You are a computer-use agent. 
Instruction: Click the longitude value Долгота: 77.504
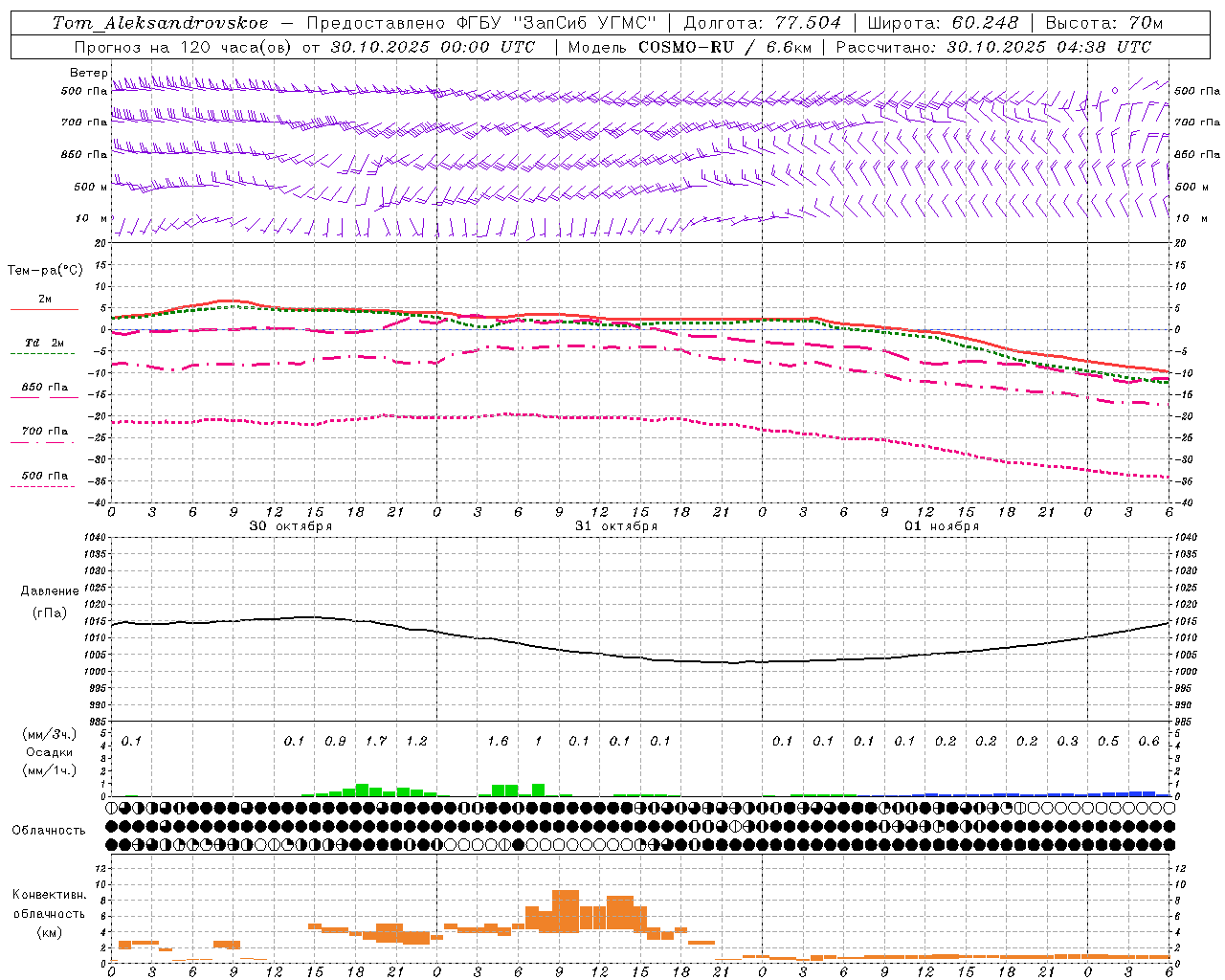[x=763, y=23]
